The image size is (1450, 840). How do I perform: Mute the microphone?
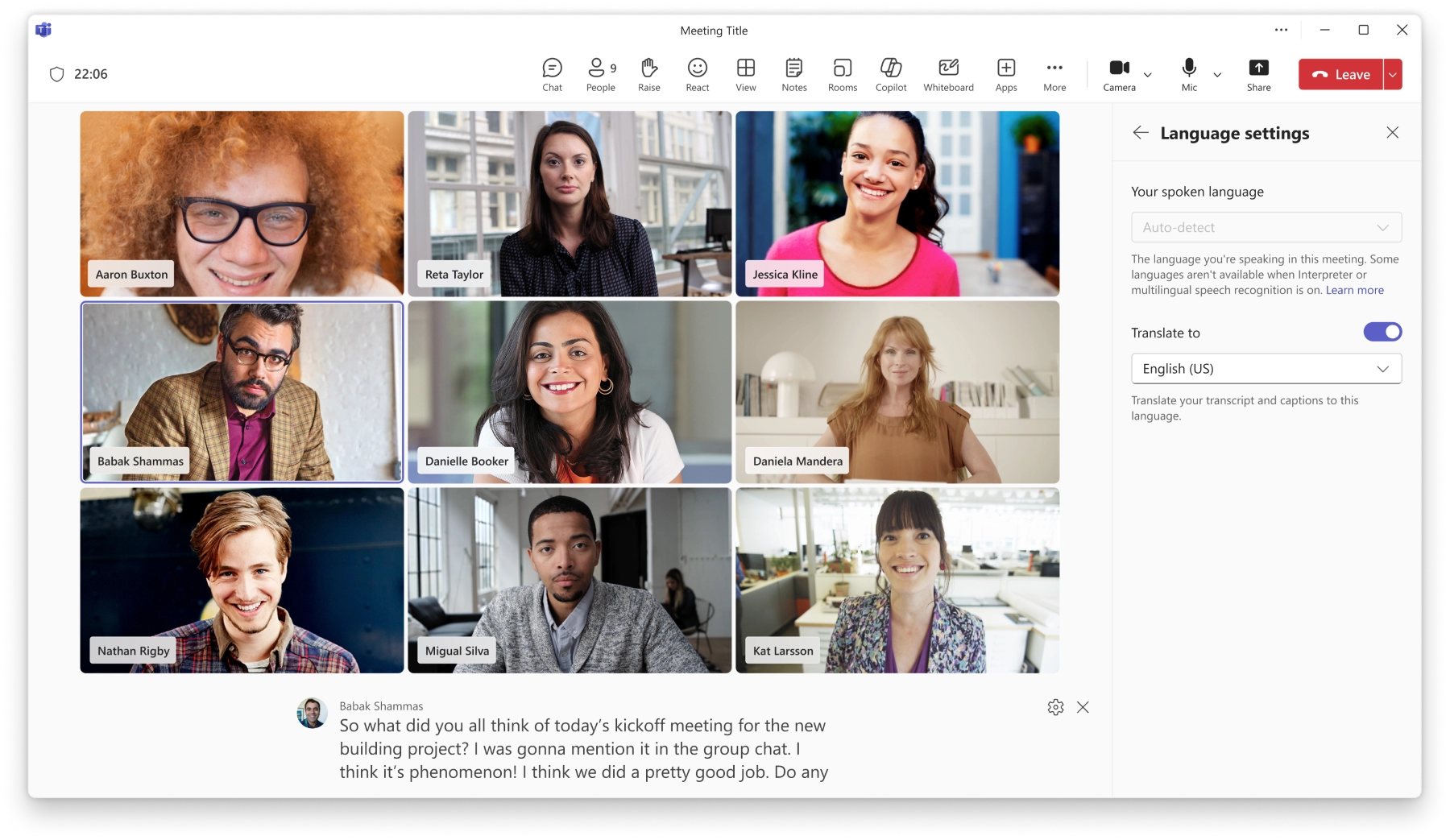tap(1187, 68)
